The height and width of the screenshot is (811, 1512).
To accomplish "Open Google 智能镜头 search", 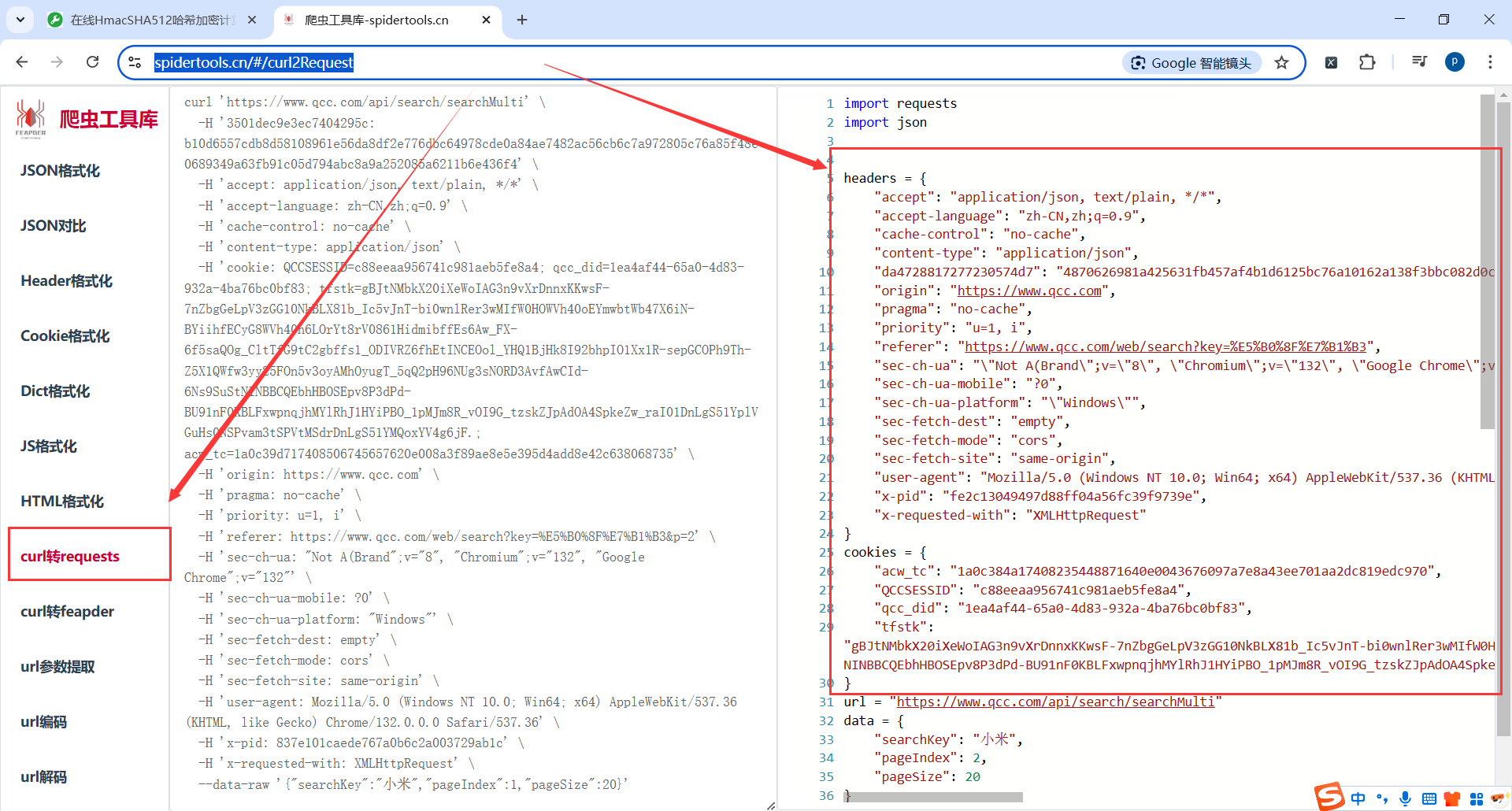I will point(1191,63).
